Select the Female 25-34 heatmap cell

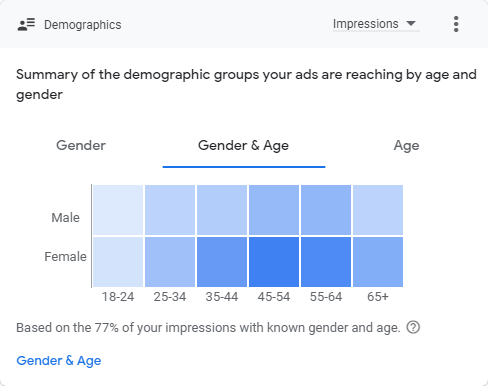coord(170,262)
